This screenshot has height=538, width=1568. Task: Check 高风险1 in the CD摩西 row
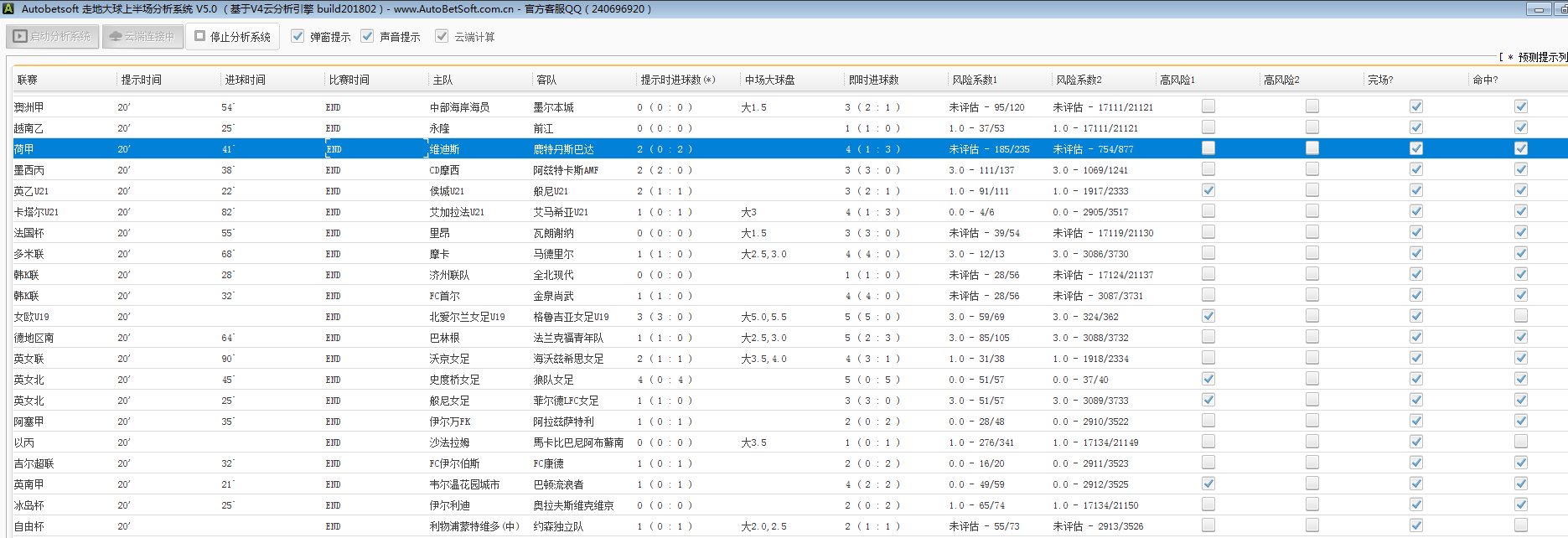pyautogui.click(x=1208, y=169)
